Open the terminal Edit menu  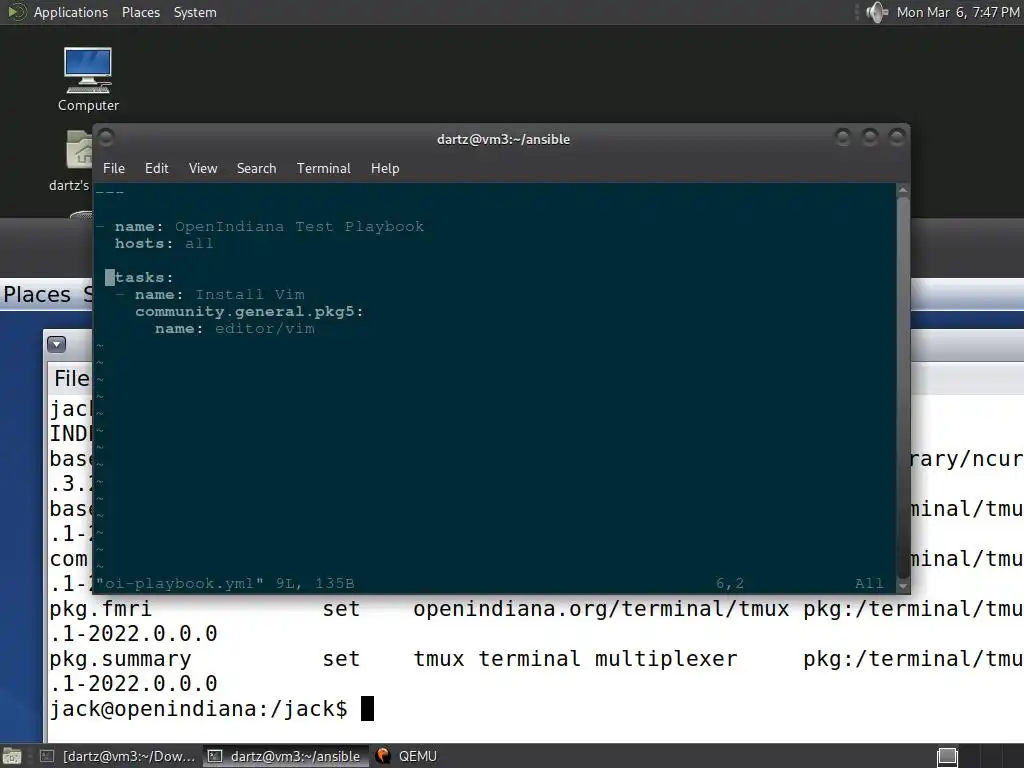156,168
